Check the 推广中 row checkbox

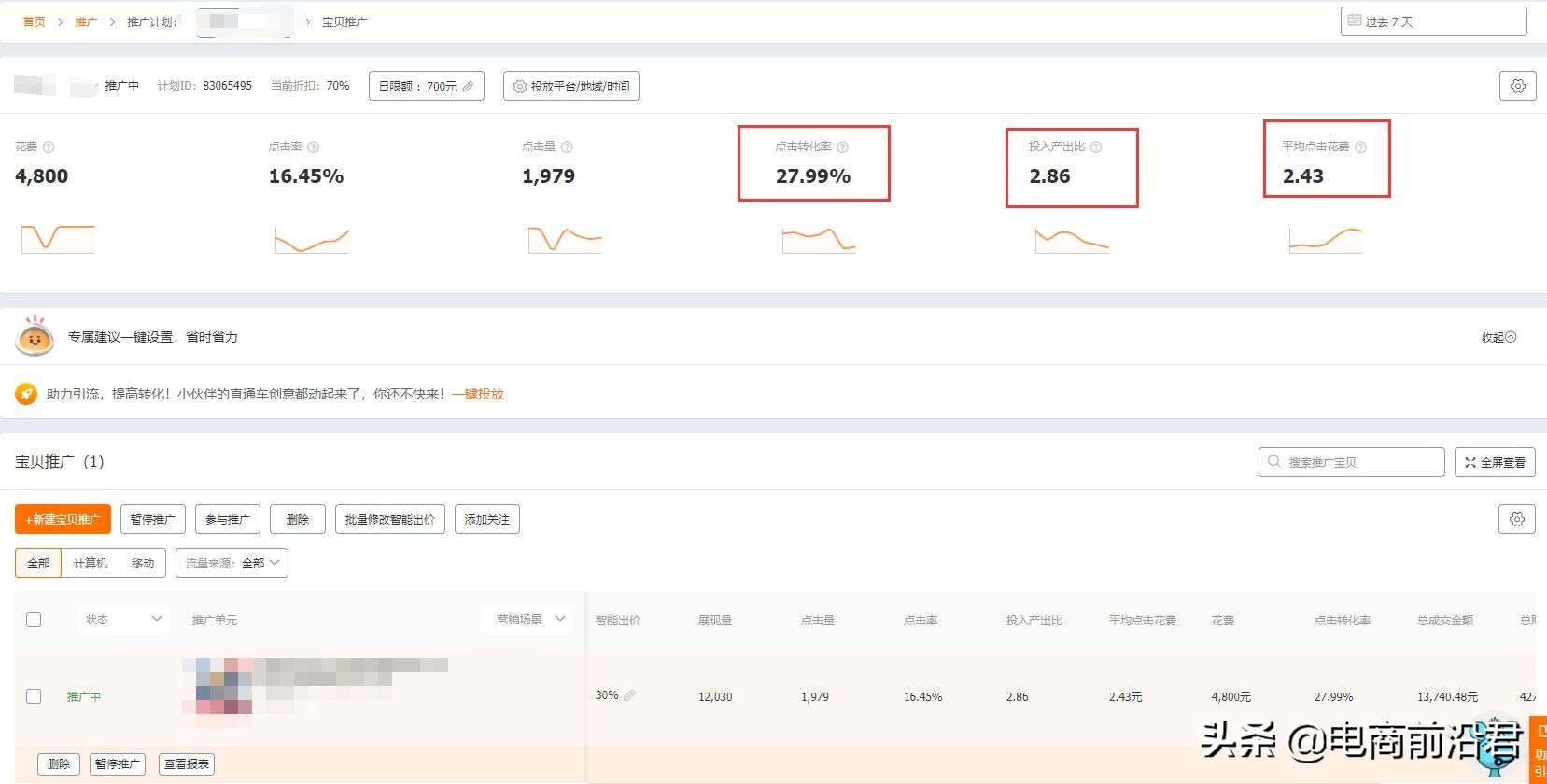tap(34, 696)
